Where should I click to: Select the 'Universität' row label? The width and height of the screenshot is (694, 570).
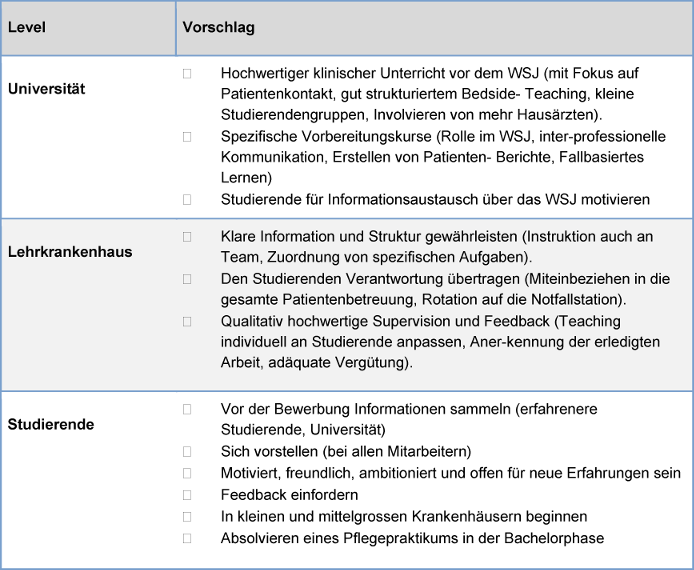coord(47,88)
